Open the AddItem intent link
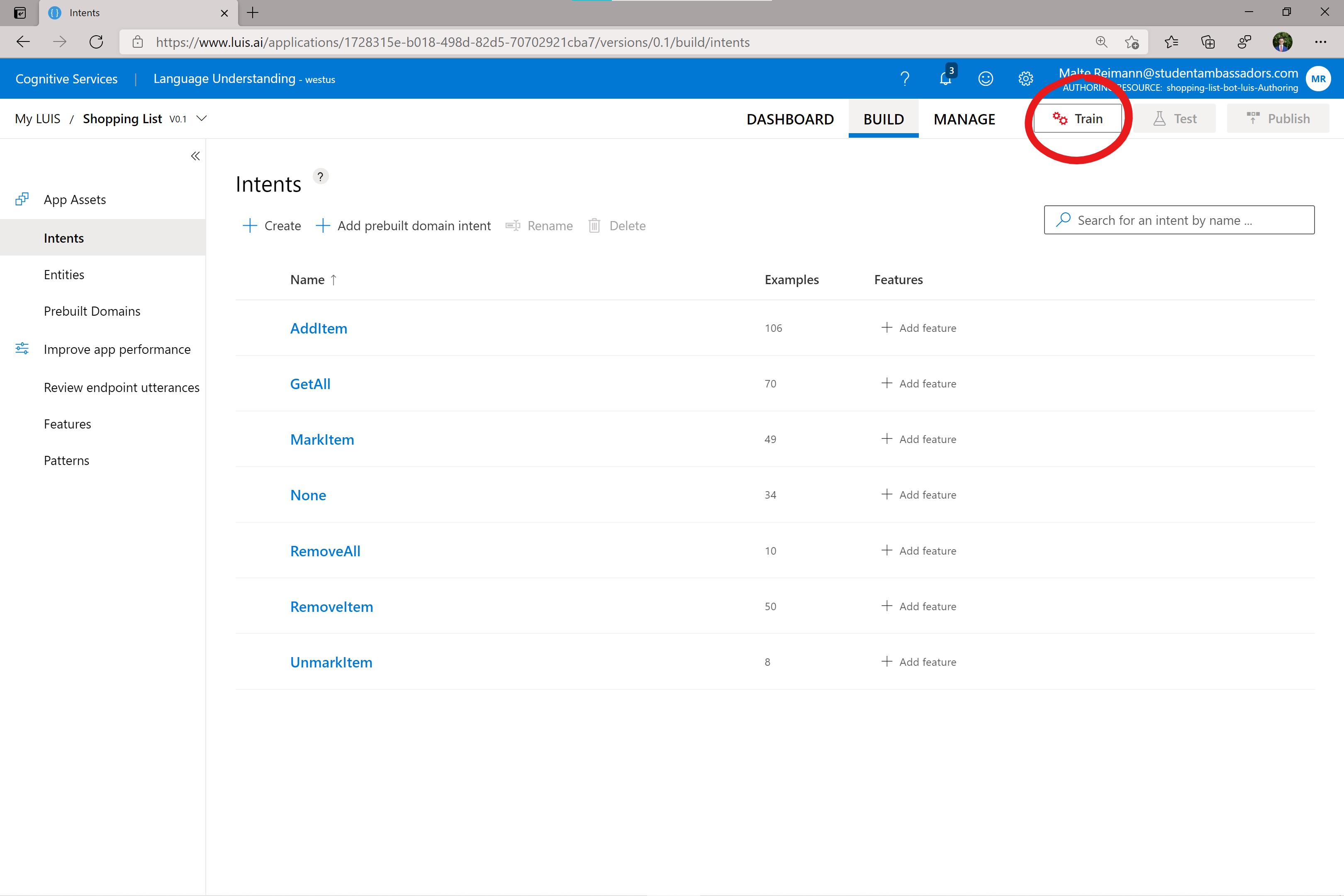The width and height of the screenshot is (1344, 896). 318,328
